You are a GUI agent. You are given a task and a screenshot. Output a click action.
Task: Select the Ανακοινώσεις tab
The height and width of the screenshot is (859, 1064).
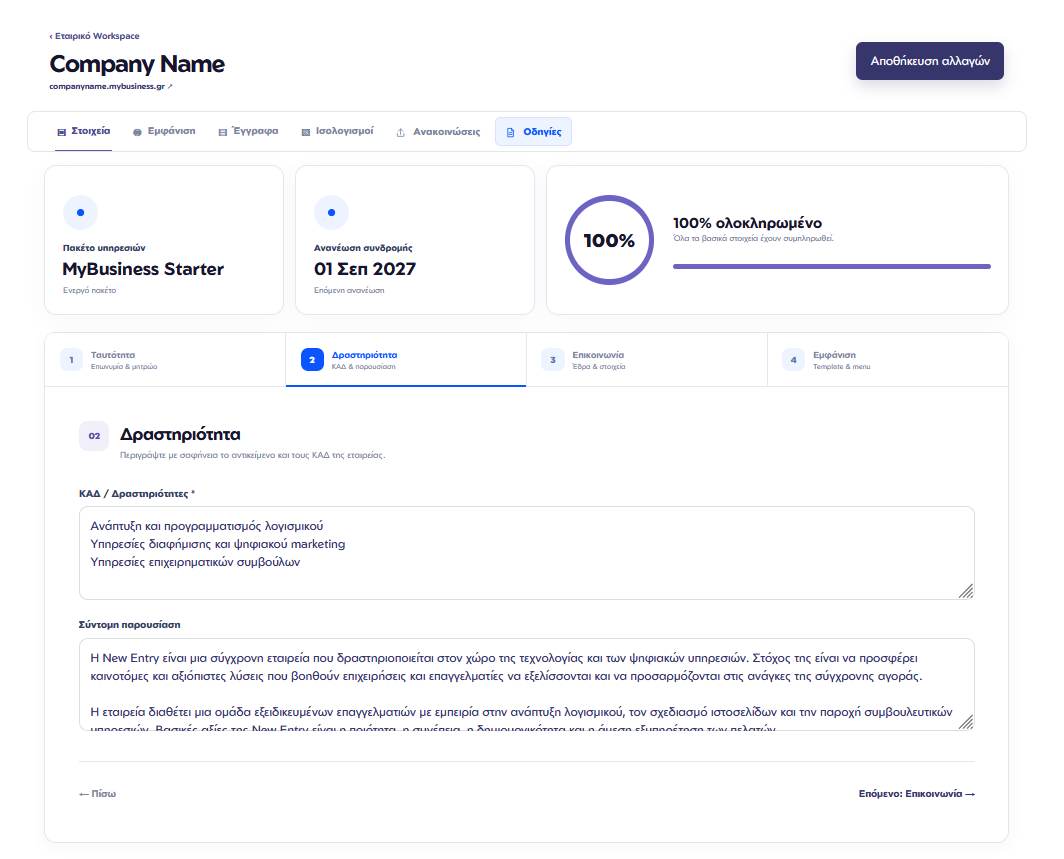pos(438,132)
